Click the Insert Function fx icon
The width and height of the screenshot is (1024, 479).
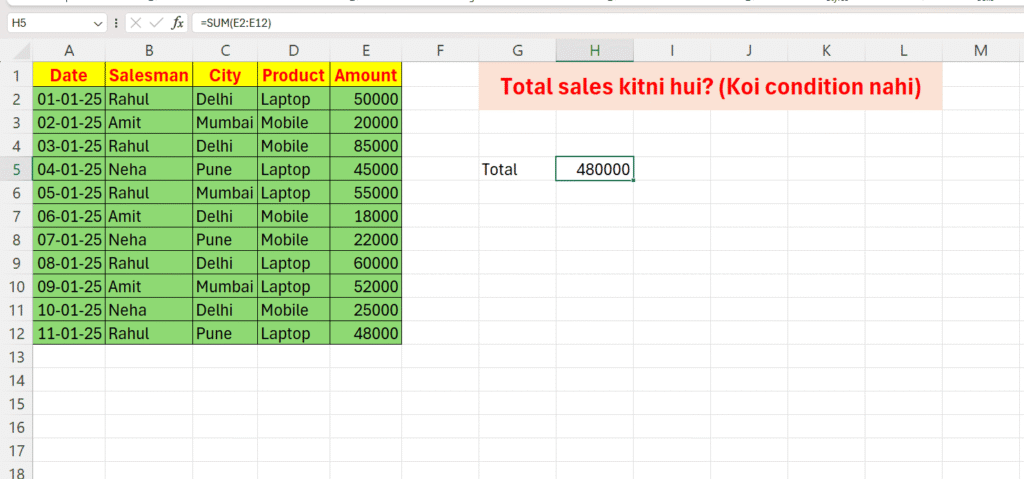pyautogui.click(x=178, y=24)
